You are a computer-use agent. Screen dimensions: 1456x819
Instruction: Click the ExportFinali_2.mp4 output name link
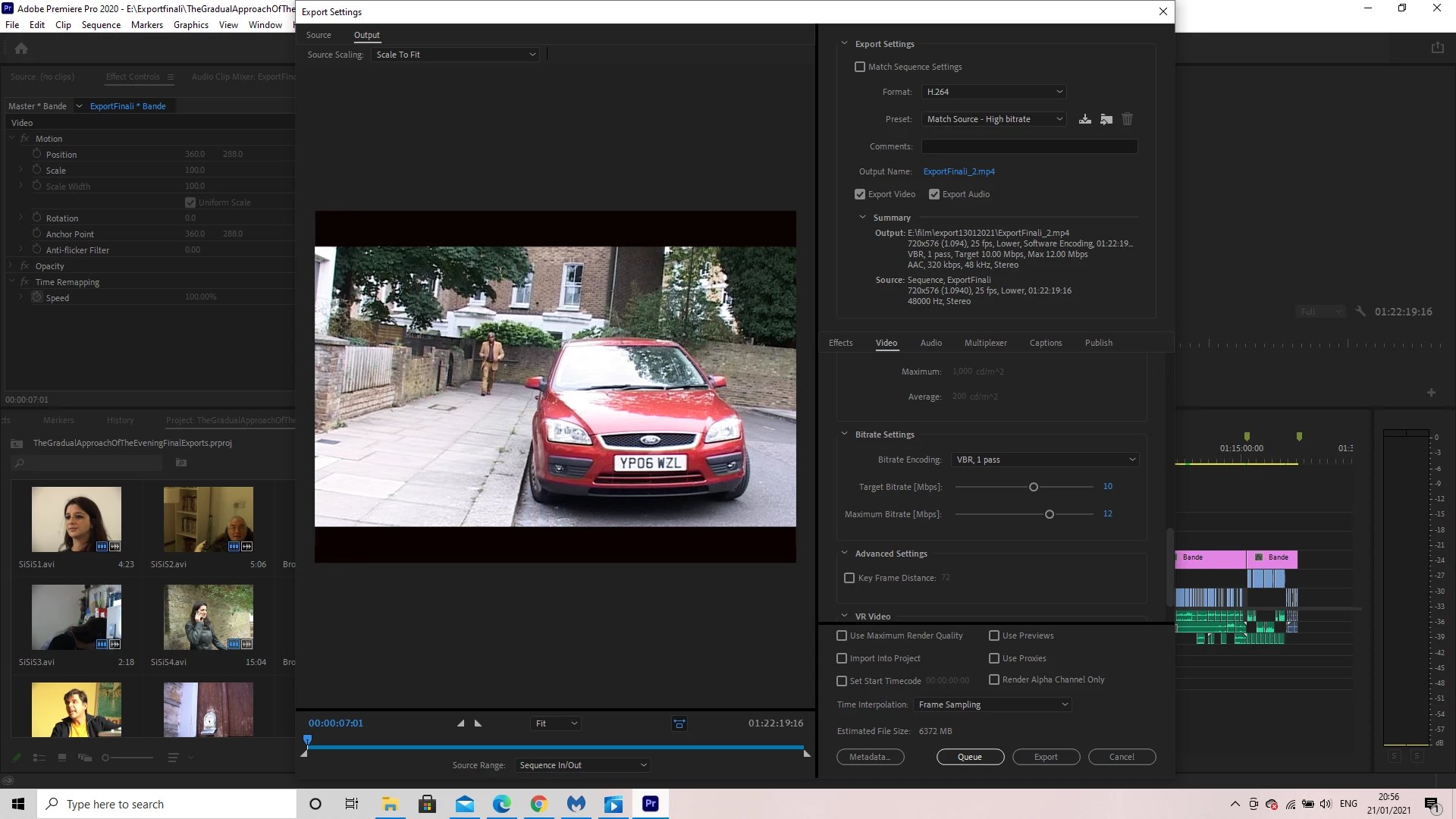pyautogui.click(x=959, y=171)
